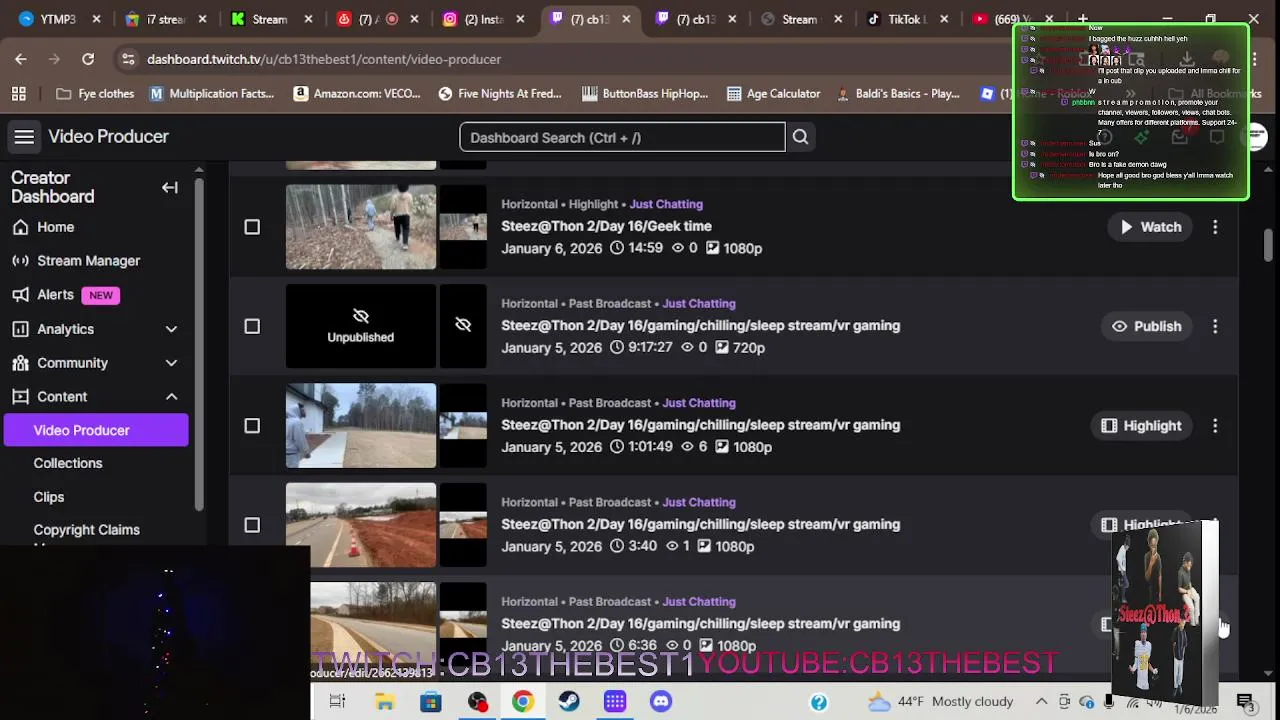
Task: Open more options for the Geek time video
Action: 1215,227
